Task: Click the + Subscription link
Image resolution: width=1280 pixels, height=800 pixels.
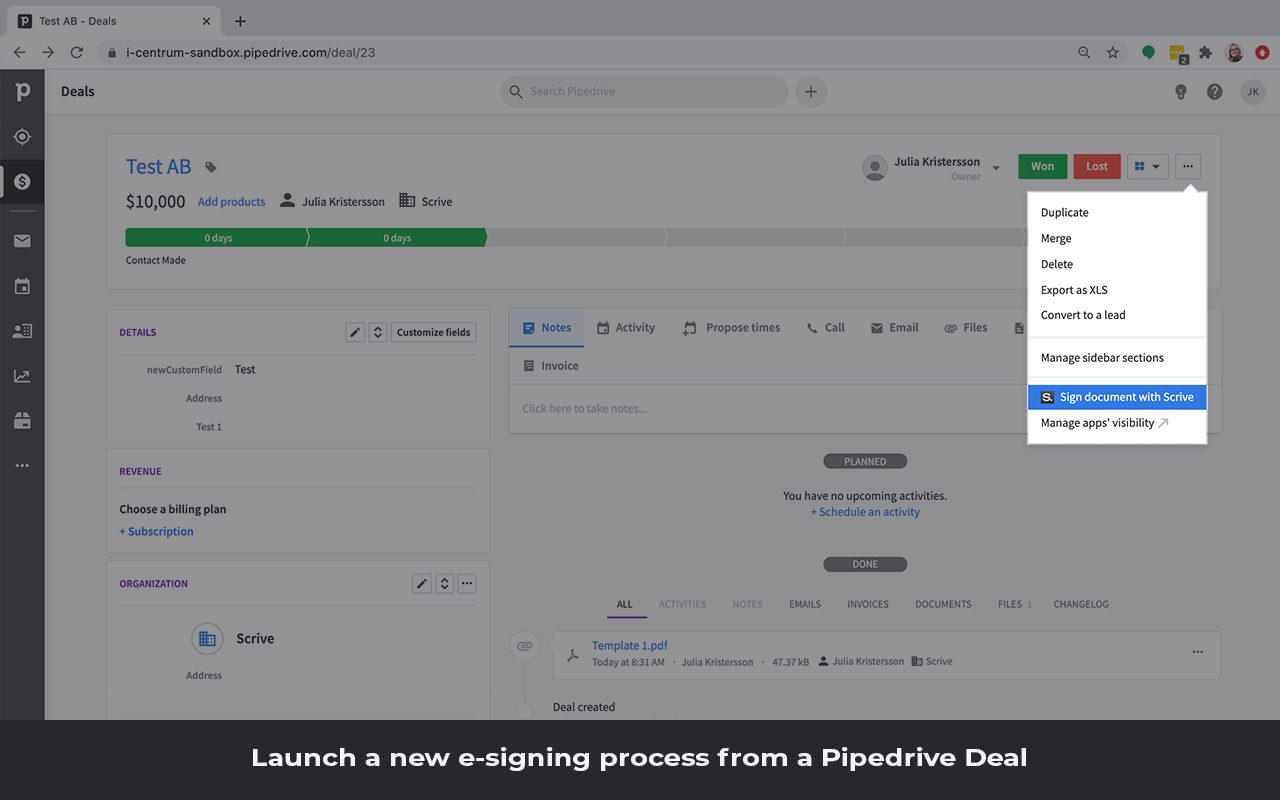Action: click(157, 532)
